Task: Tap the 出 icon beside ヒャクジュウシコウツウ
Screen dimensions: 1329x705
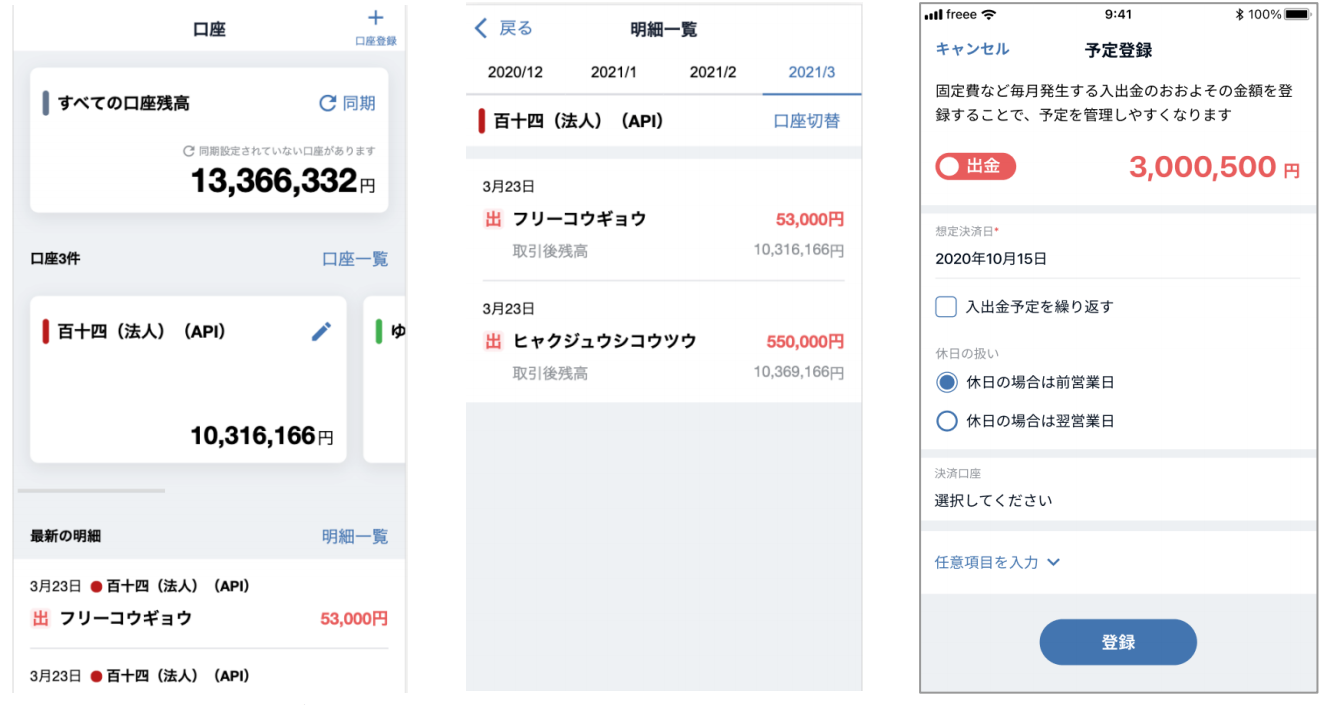Action: coord(493,342)
